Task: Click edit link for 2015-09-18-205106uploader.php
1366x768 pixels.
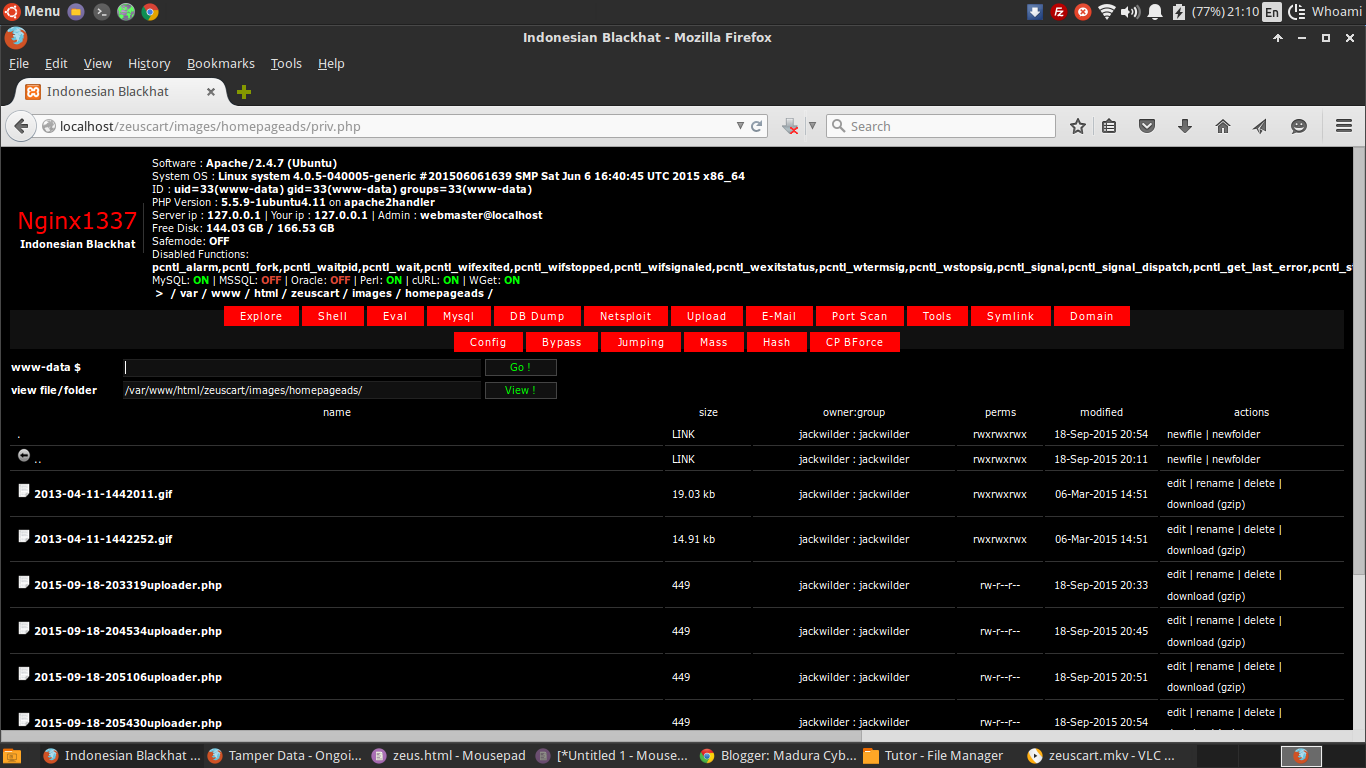Action: click(1176, 666)
